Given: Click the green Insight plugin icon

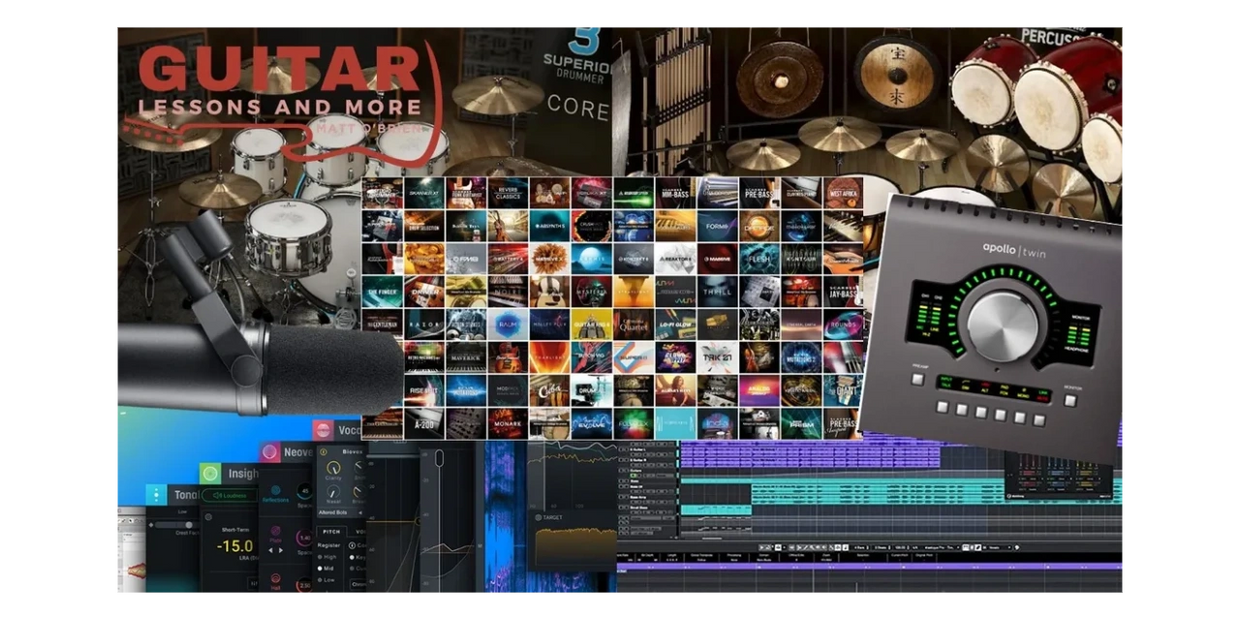Looking at the screenshot, I should click(210, 474).
